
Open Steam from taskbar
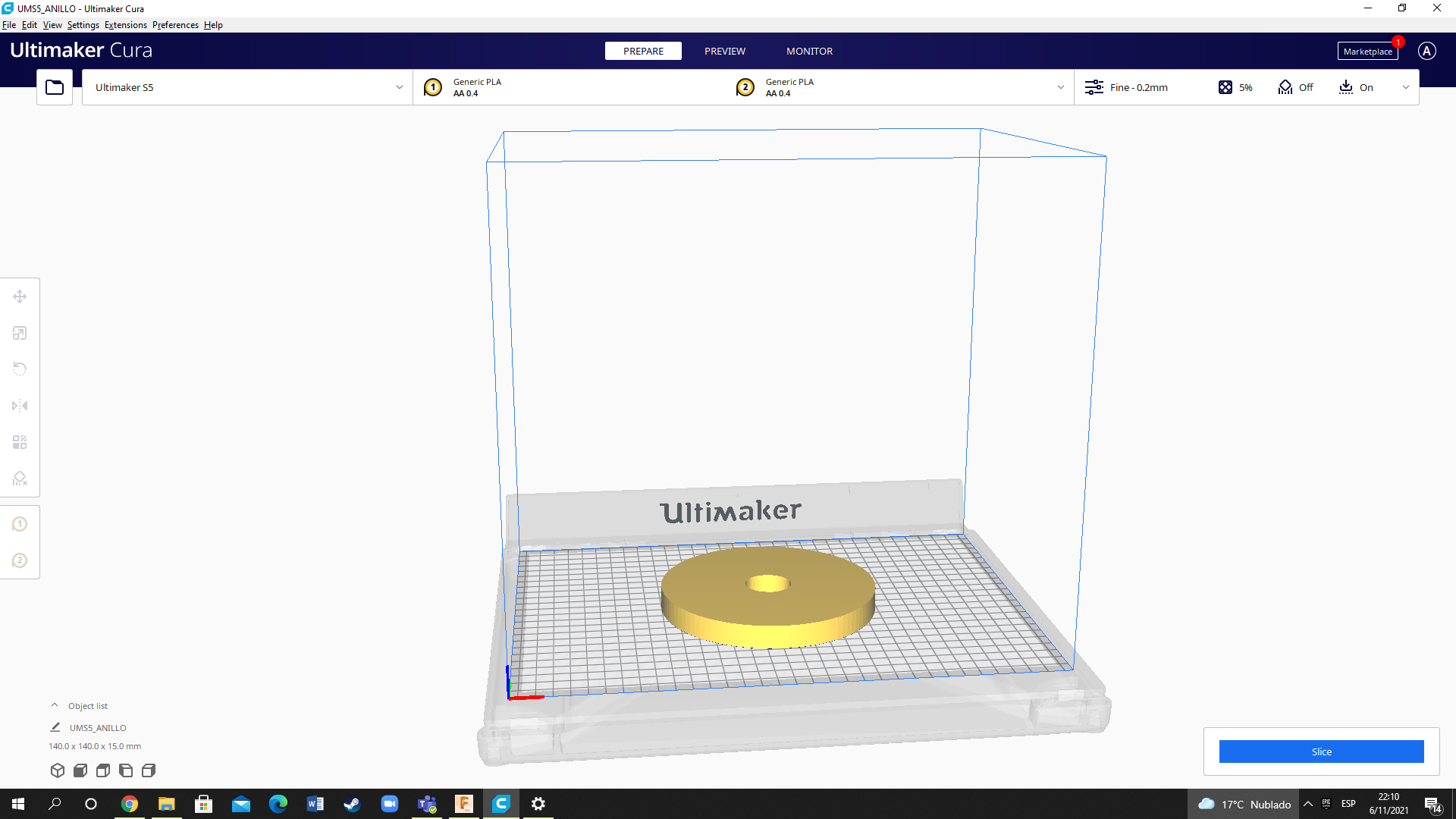coord(353,804)
